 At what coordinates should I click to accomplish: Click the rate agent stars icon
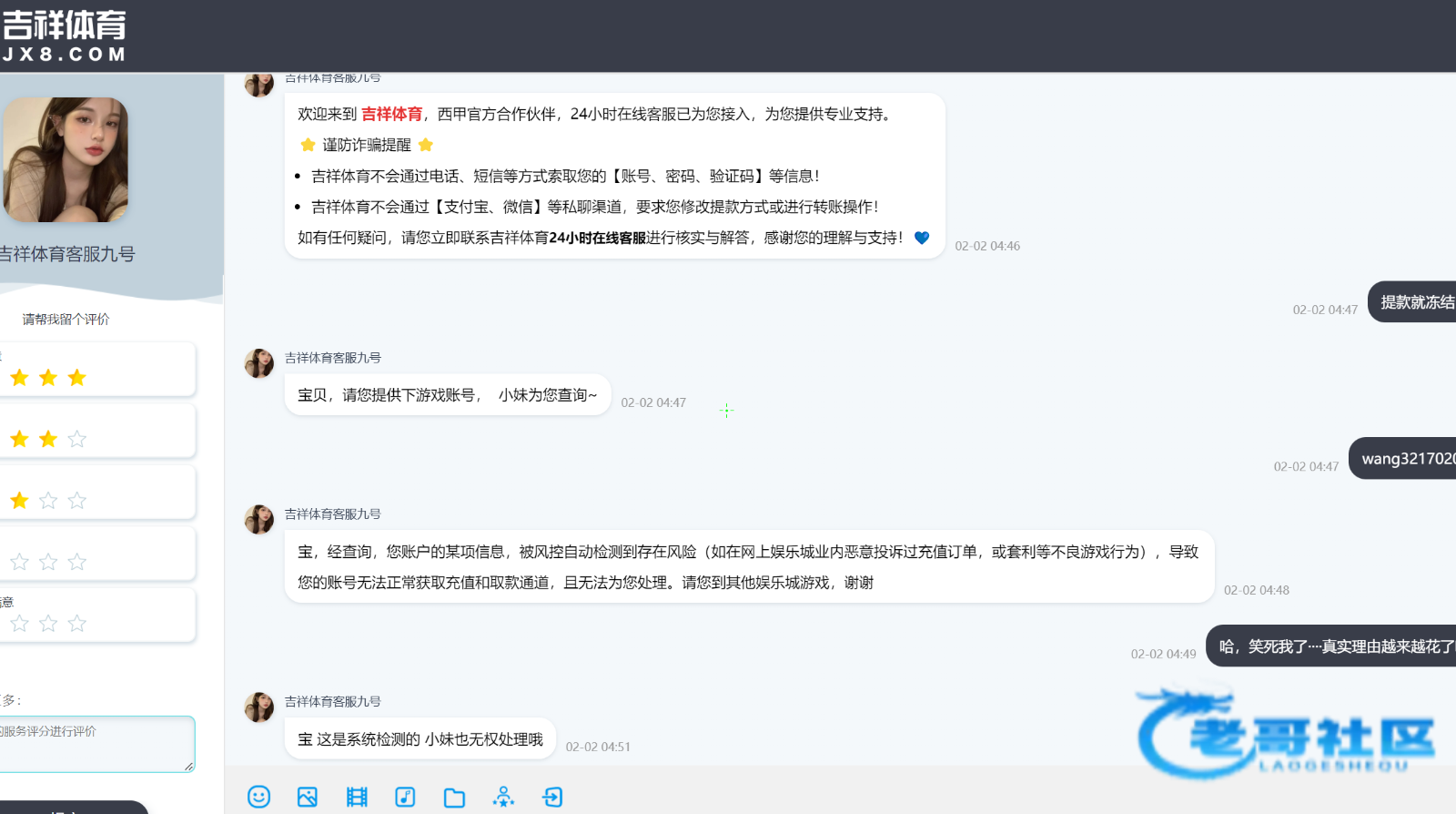pos(503,797)
